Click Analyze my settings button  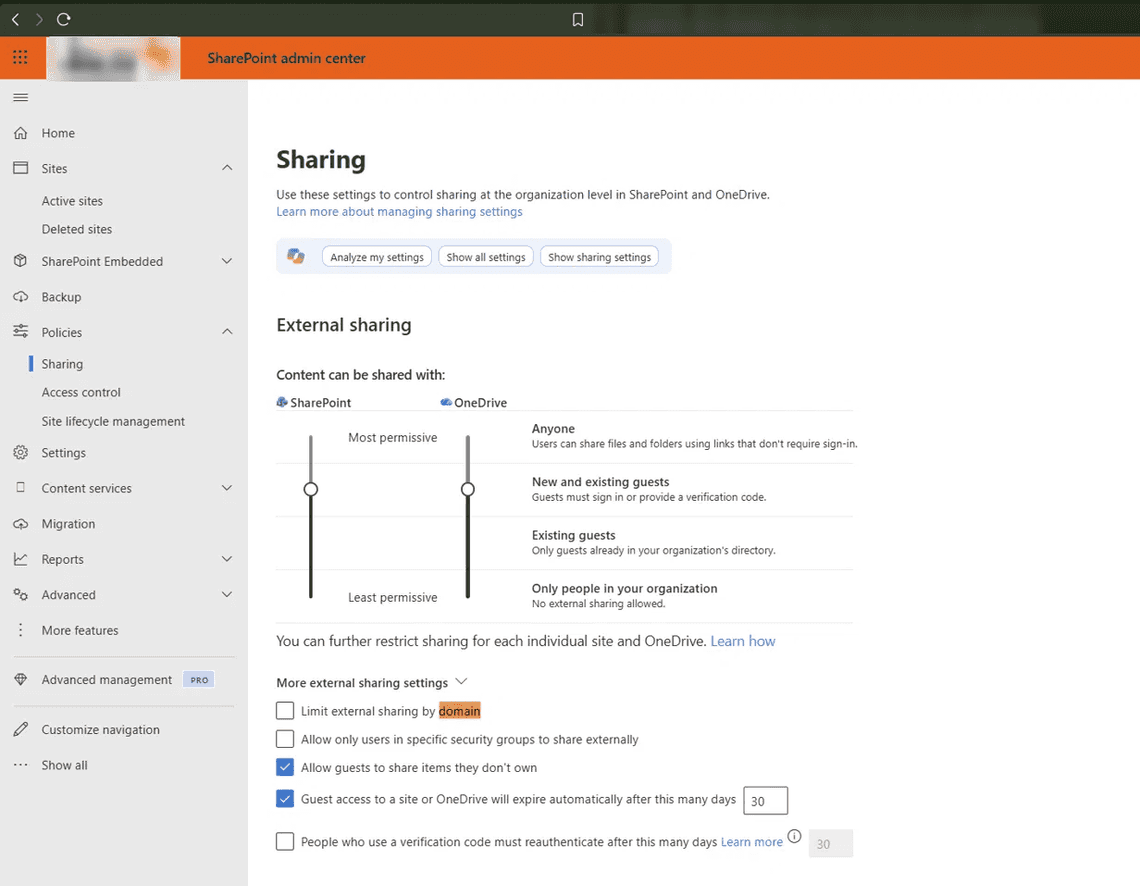click(377, 257)
